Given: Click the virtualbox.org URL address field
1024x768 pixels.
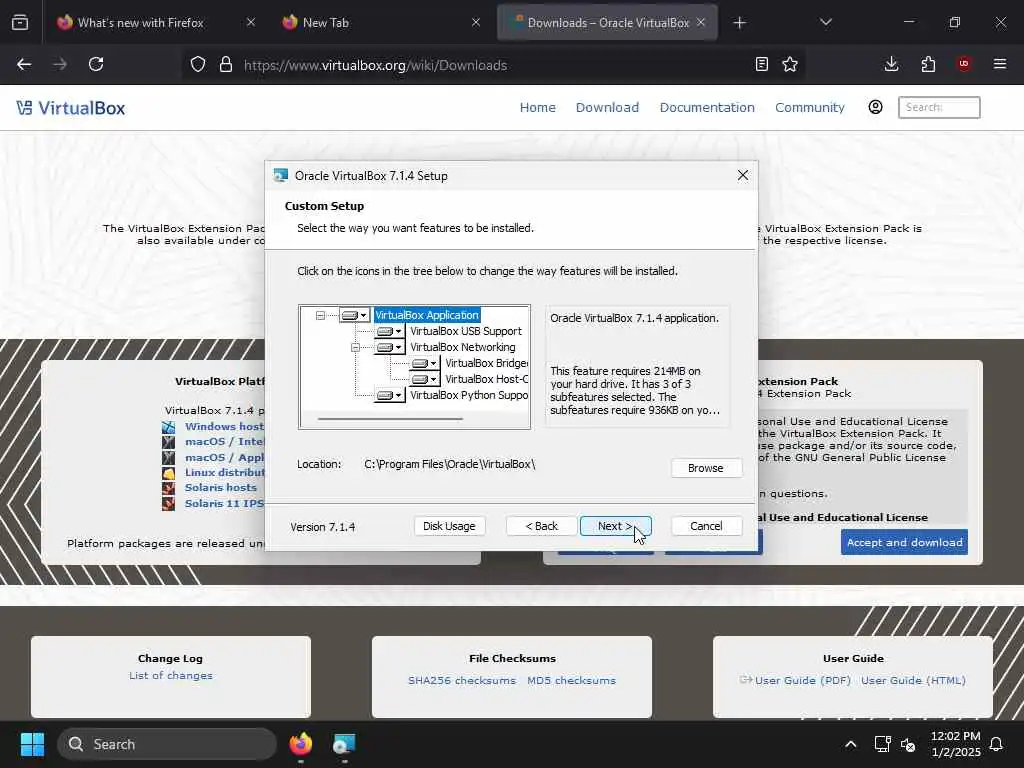Looking at the screenshot, I should (376, 65).
